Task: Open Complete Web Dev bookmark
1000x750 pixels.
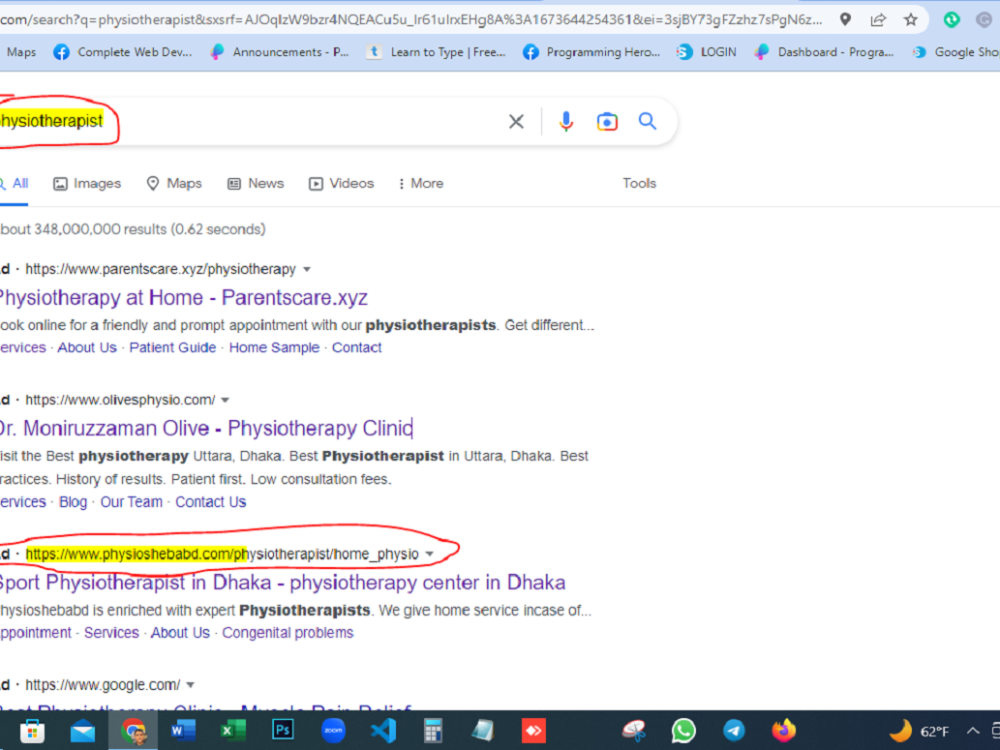Action: [x=122, y=52]
